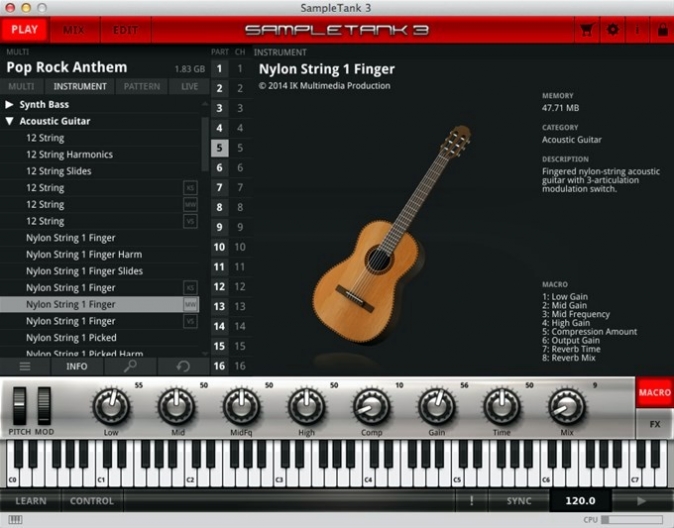Click the Gain knob

437,406
